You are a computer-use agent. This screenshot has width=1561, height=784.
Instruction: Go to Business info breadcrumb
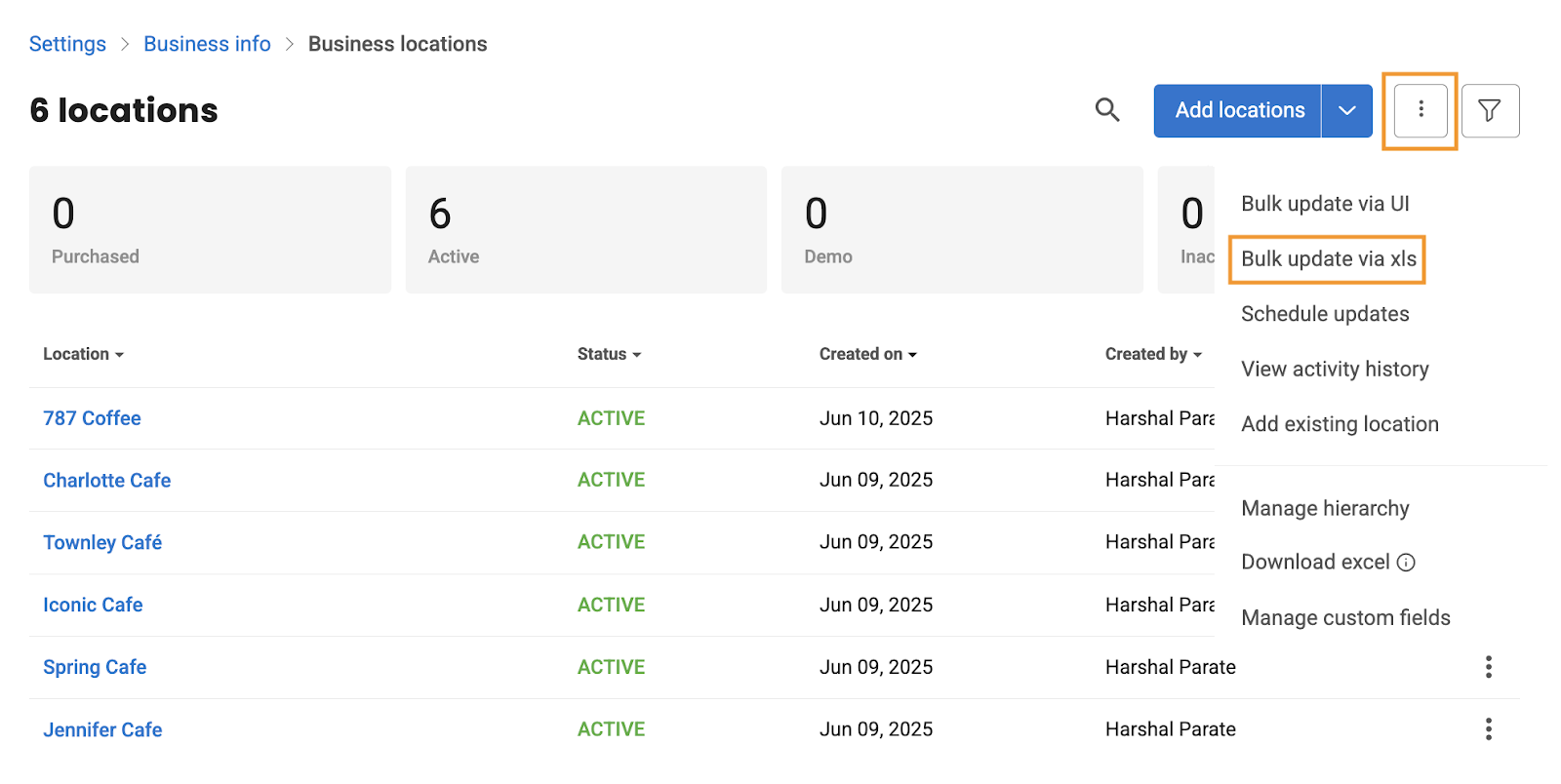pyautogui.click(x=207, y=44)
